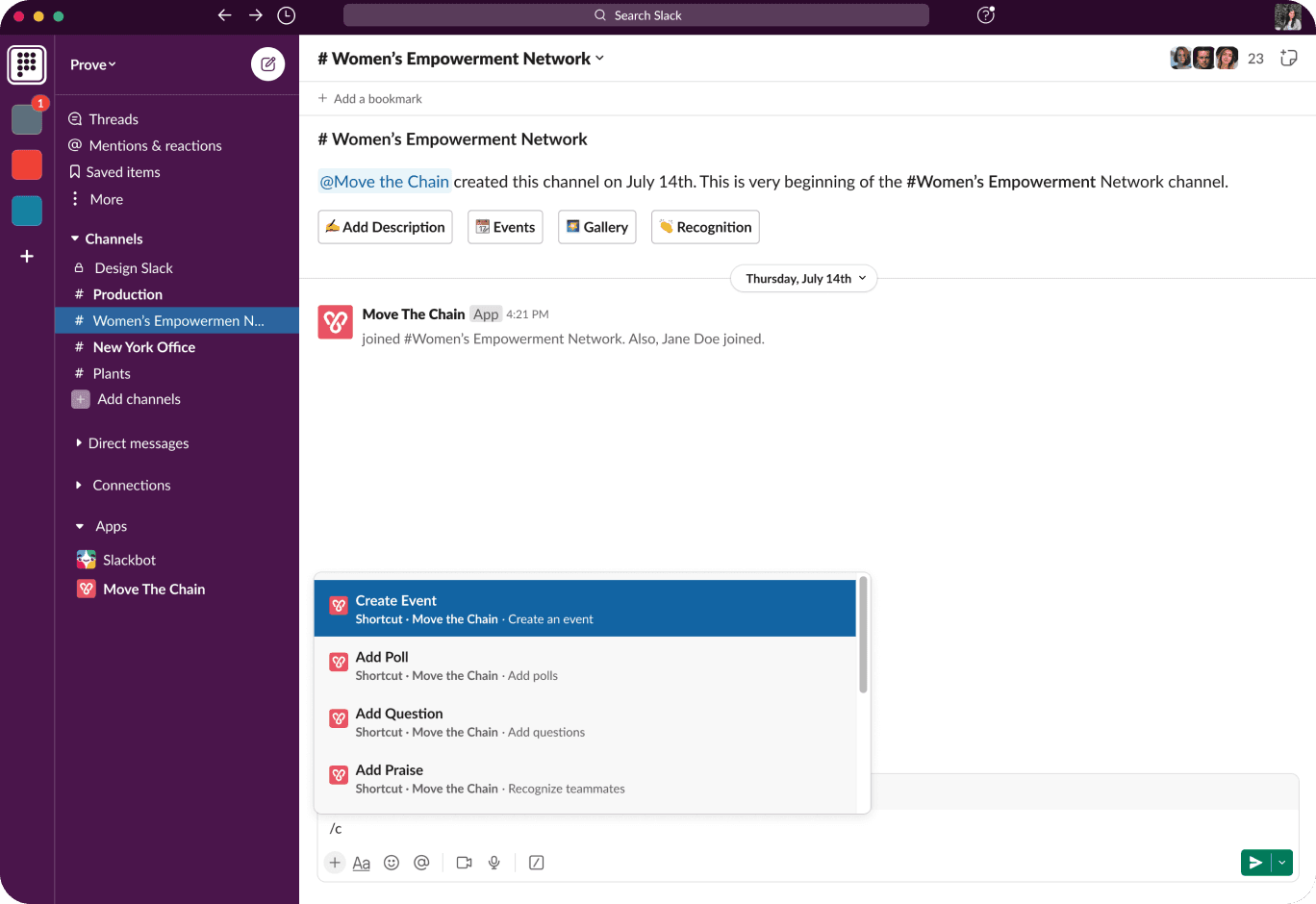Select the Add Praise shortcut

pyautogui.click(x=585, y=779)
